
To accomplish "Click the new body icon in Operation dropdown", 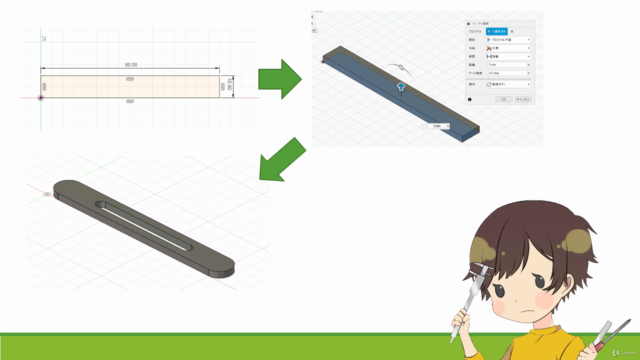I will click(x=489, y=84).
